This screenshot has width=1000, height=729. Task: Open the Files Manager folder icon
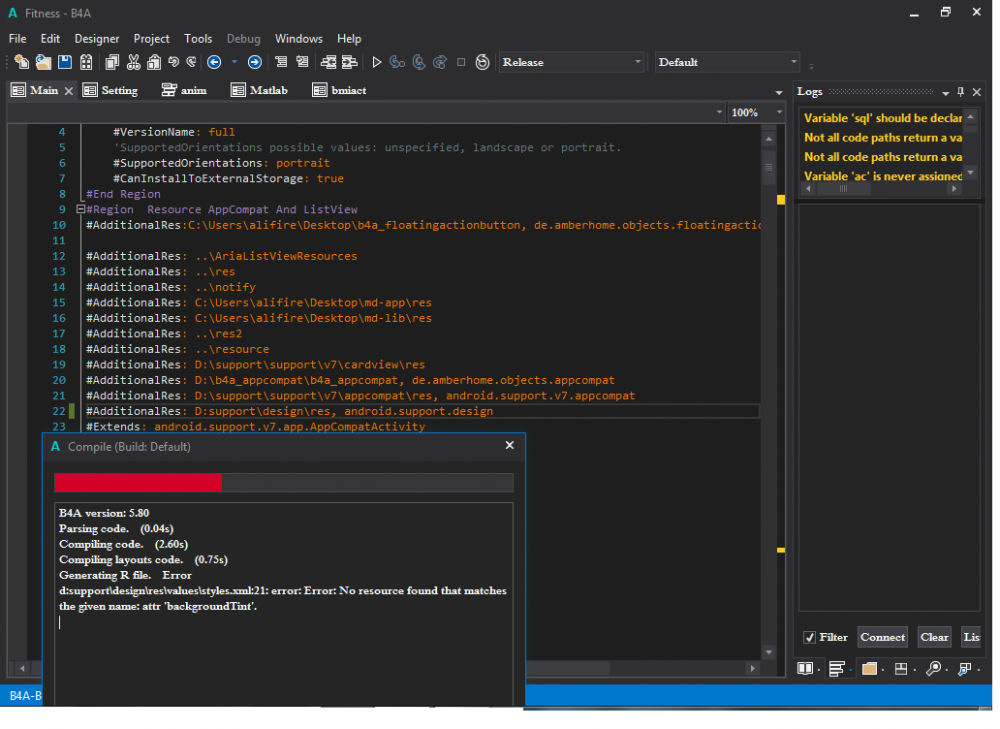(x=869, y=668)
